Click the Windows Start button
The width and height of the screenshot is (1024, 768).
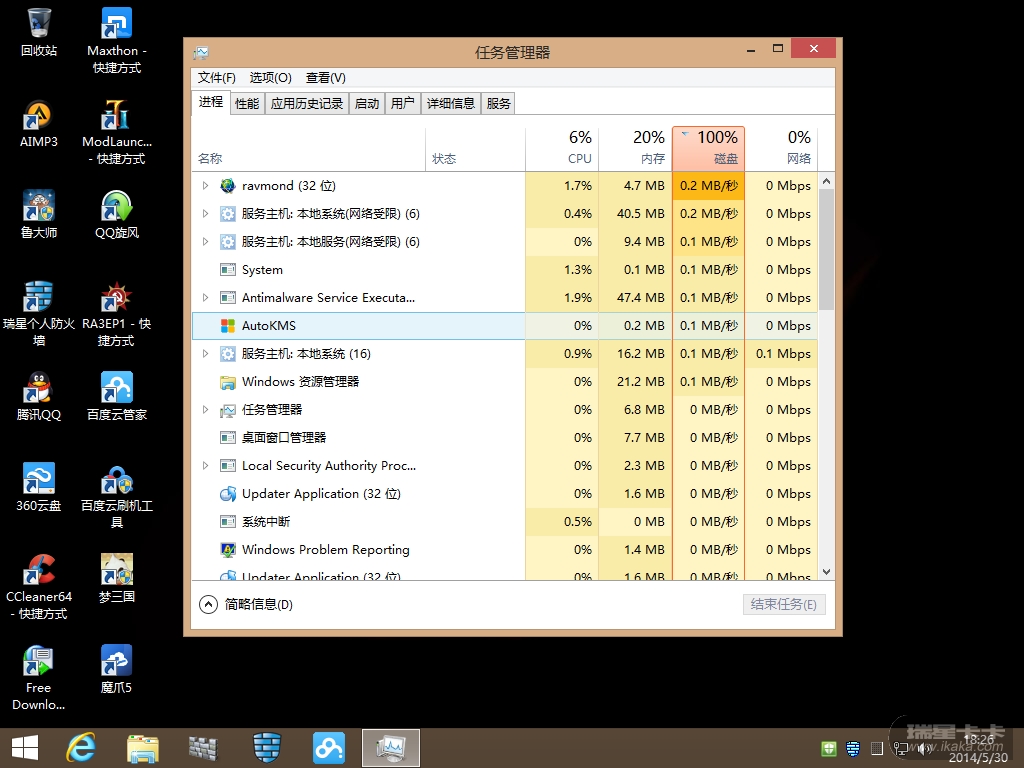(25, 748)
